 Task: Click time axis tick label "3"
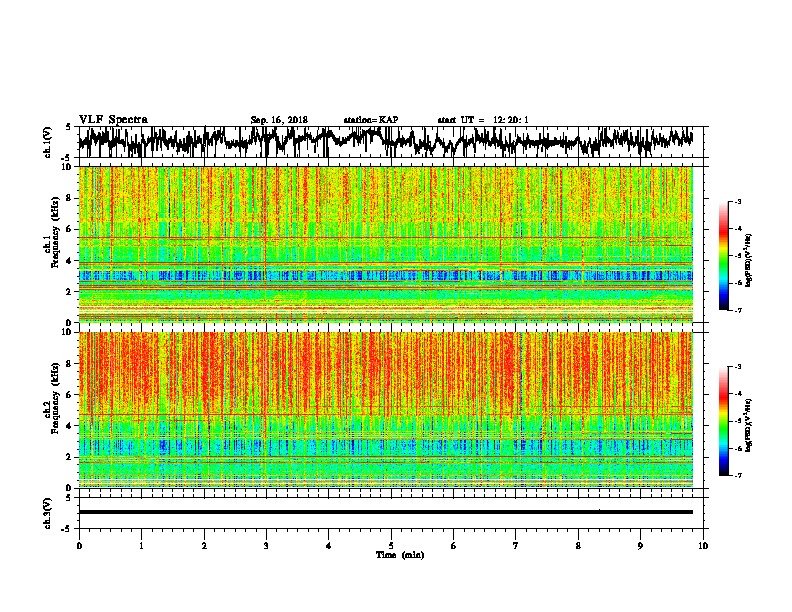coord(266,546)
